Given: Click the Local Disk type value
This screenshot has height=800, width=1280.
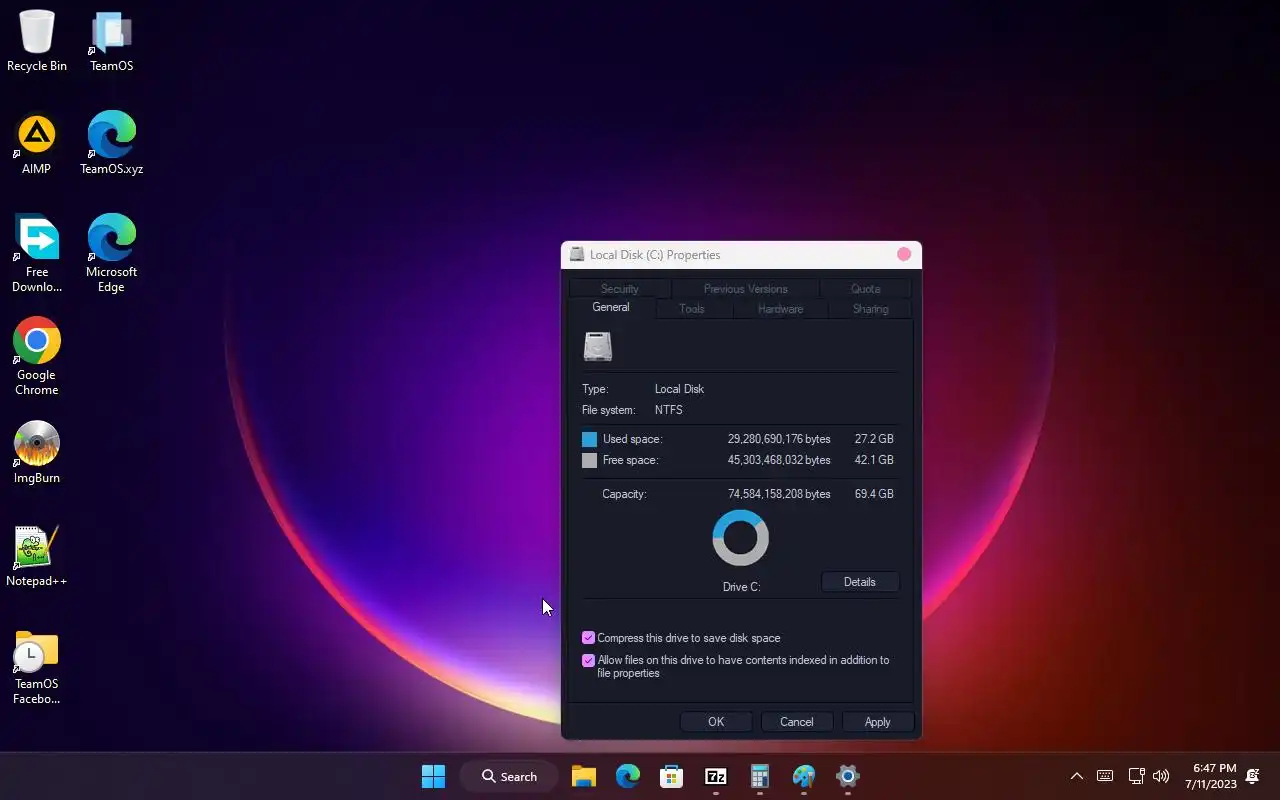Looking at the screenshot, I should [x=680, y=389].
